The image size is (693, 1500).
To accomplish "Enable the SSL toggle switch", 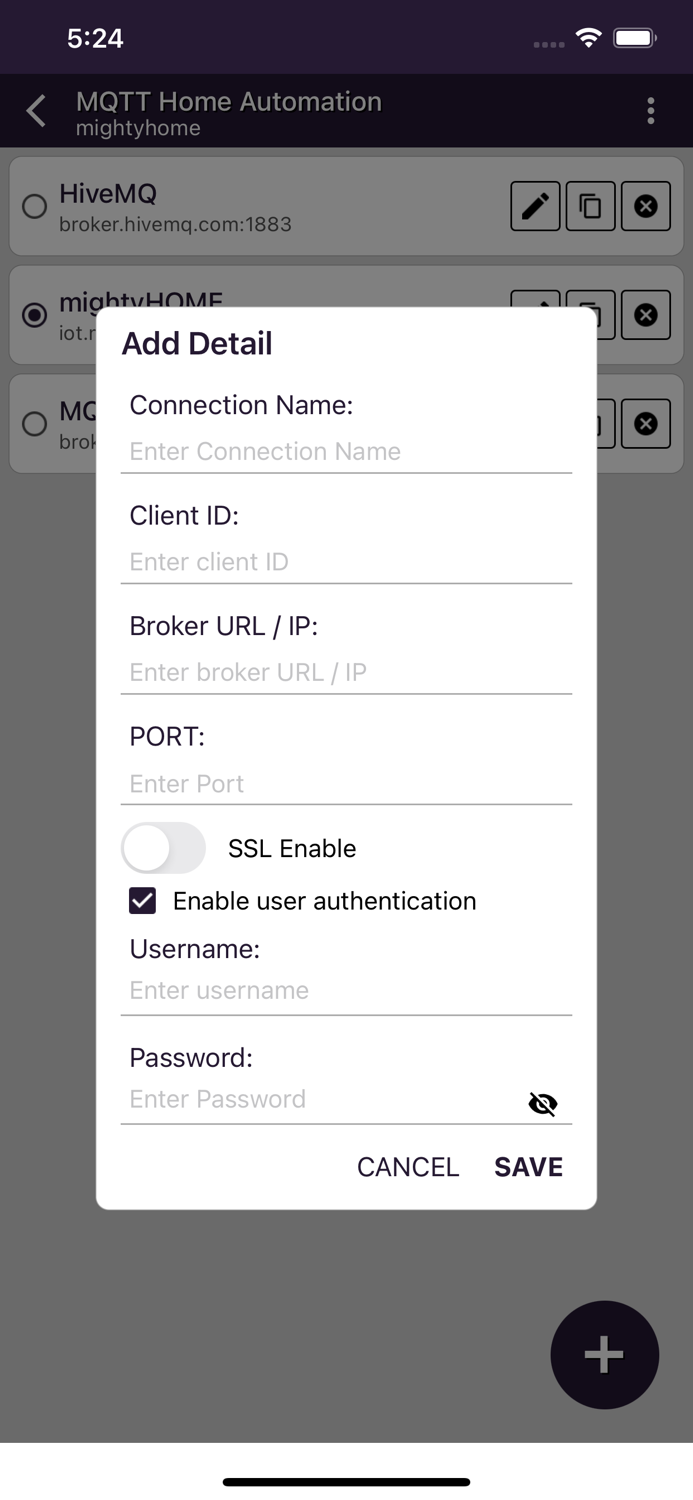I will [x=163, y=847].
